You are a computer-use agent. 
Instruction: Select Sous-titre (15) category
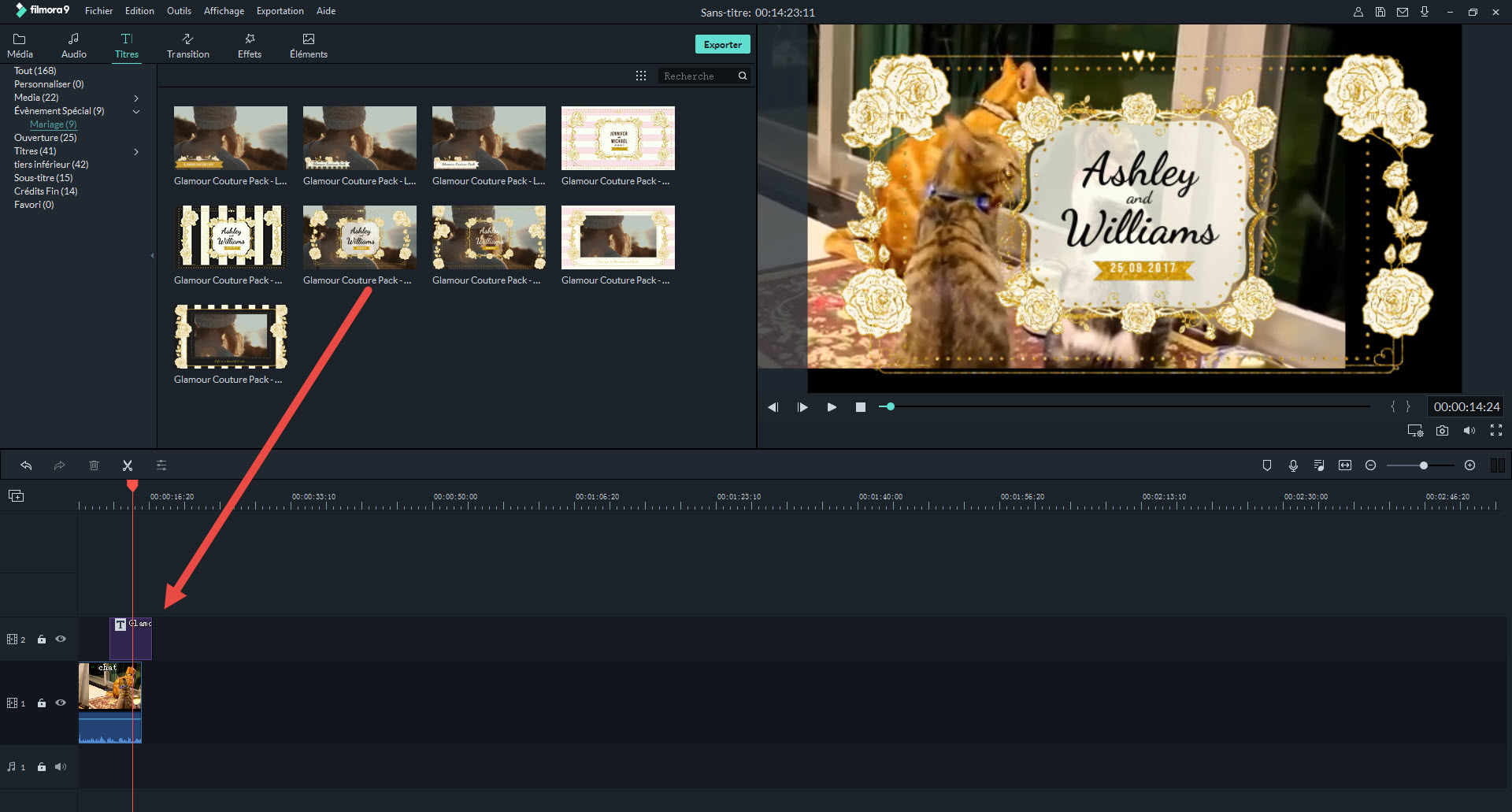43,178
